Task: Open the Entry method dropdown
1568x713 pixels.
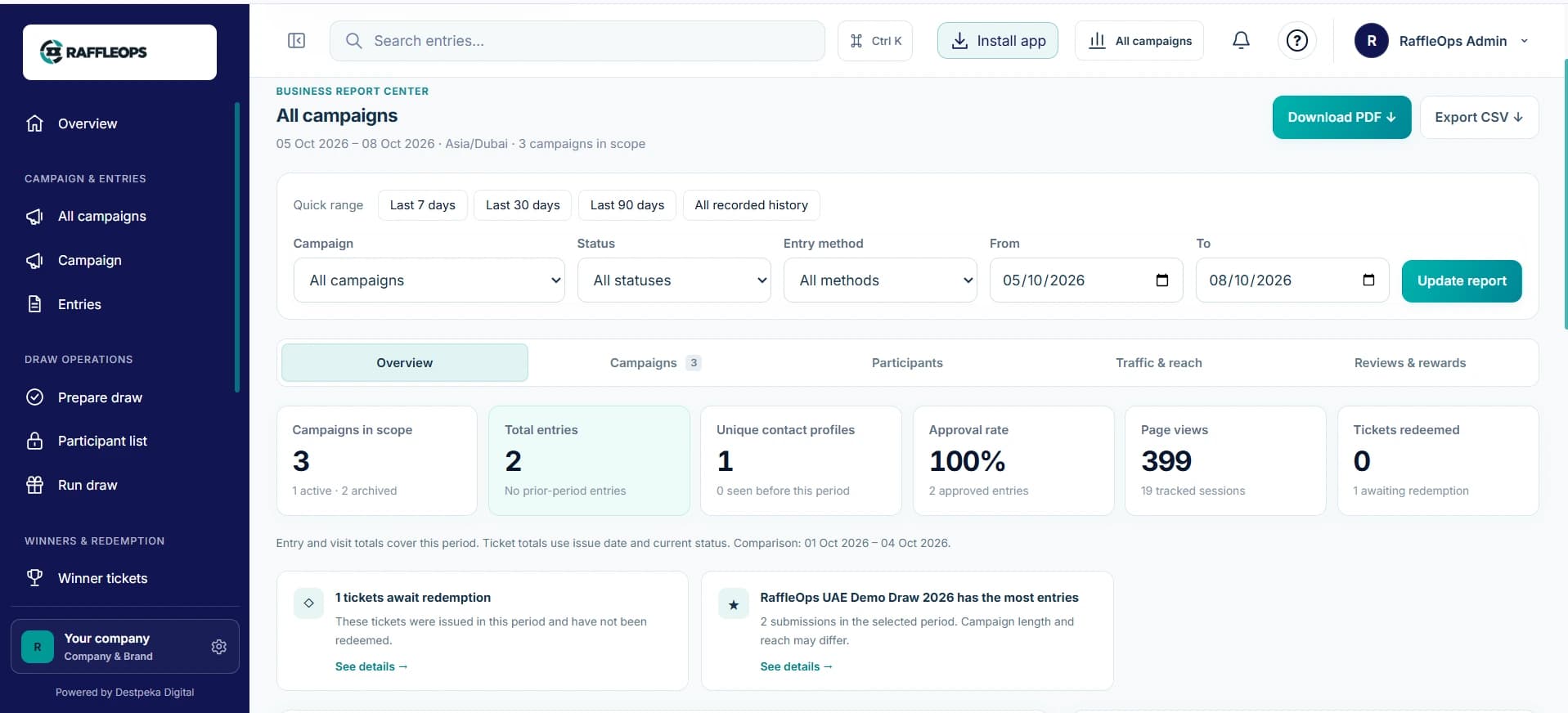Action: [880, 280]
